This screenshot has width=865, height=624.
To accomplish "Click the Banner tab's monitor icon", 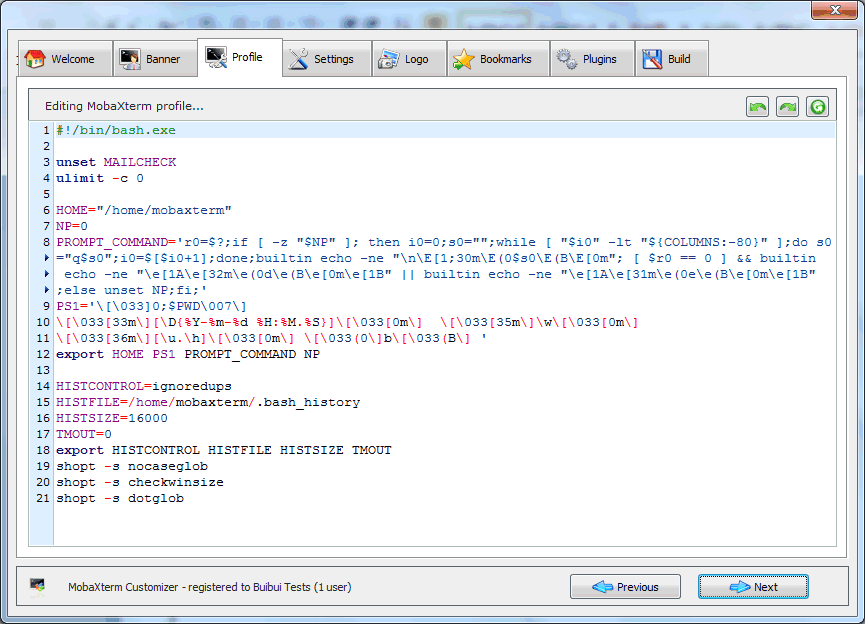I will click(x=131, y=59).
